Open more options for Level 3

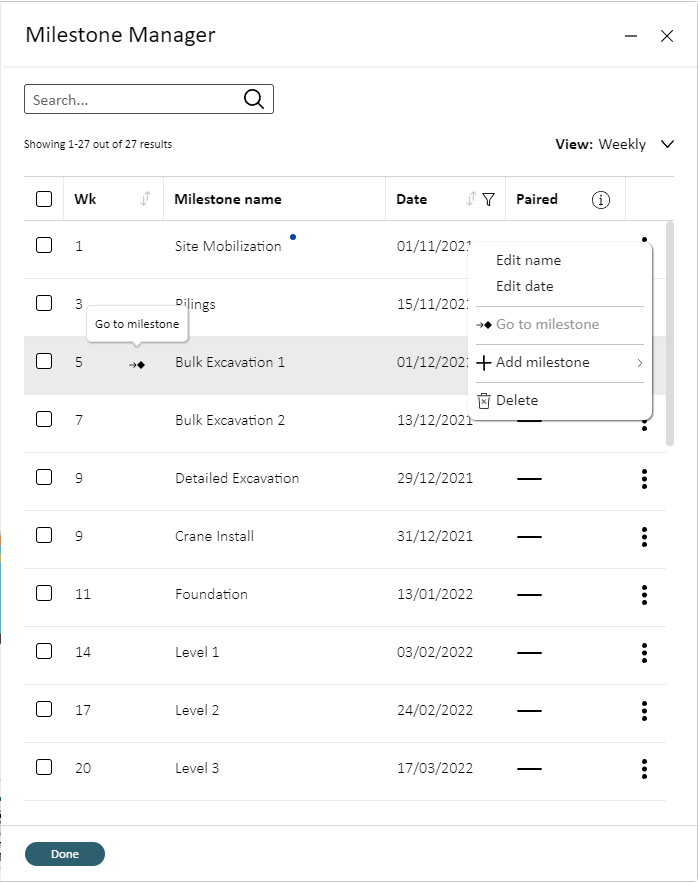[x=645, y=768]
